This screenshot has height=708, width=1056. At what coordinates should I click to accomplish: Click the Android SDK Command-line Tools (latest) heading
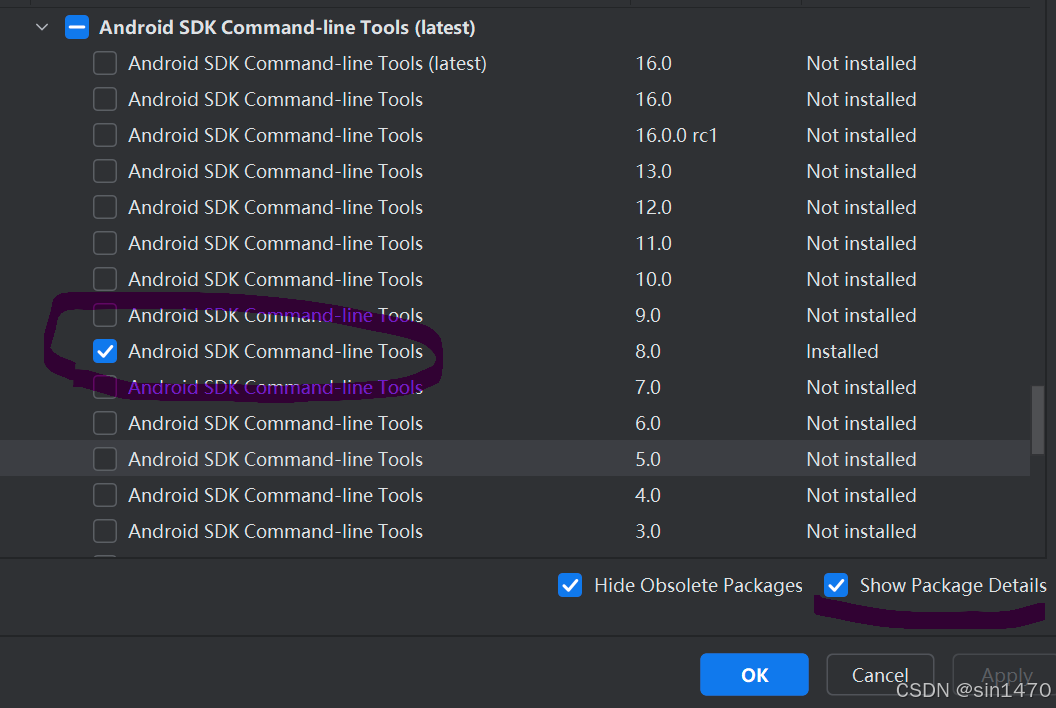click(287, 27)
